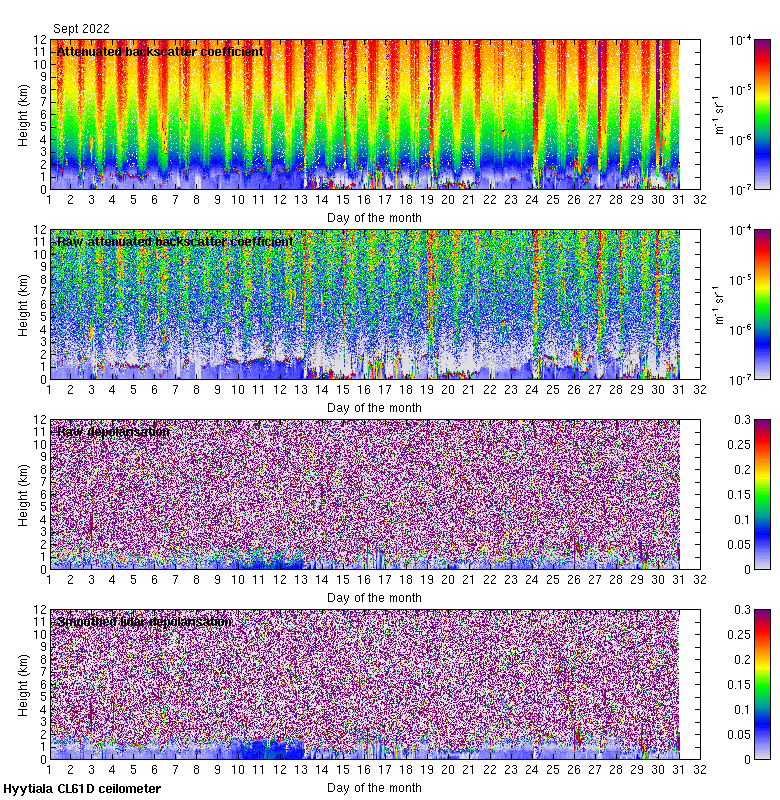Select the "Attenuated backscatter coefficient" top panel title

coord(160,51)
